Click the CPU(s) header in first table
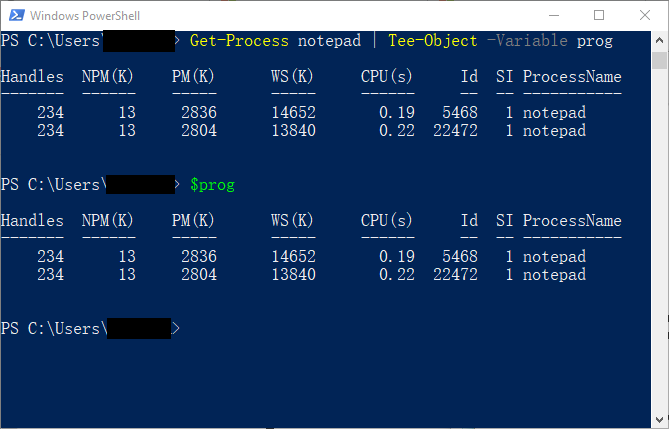Viewport: 669px width, 429px height. [x=387, y=77]
